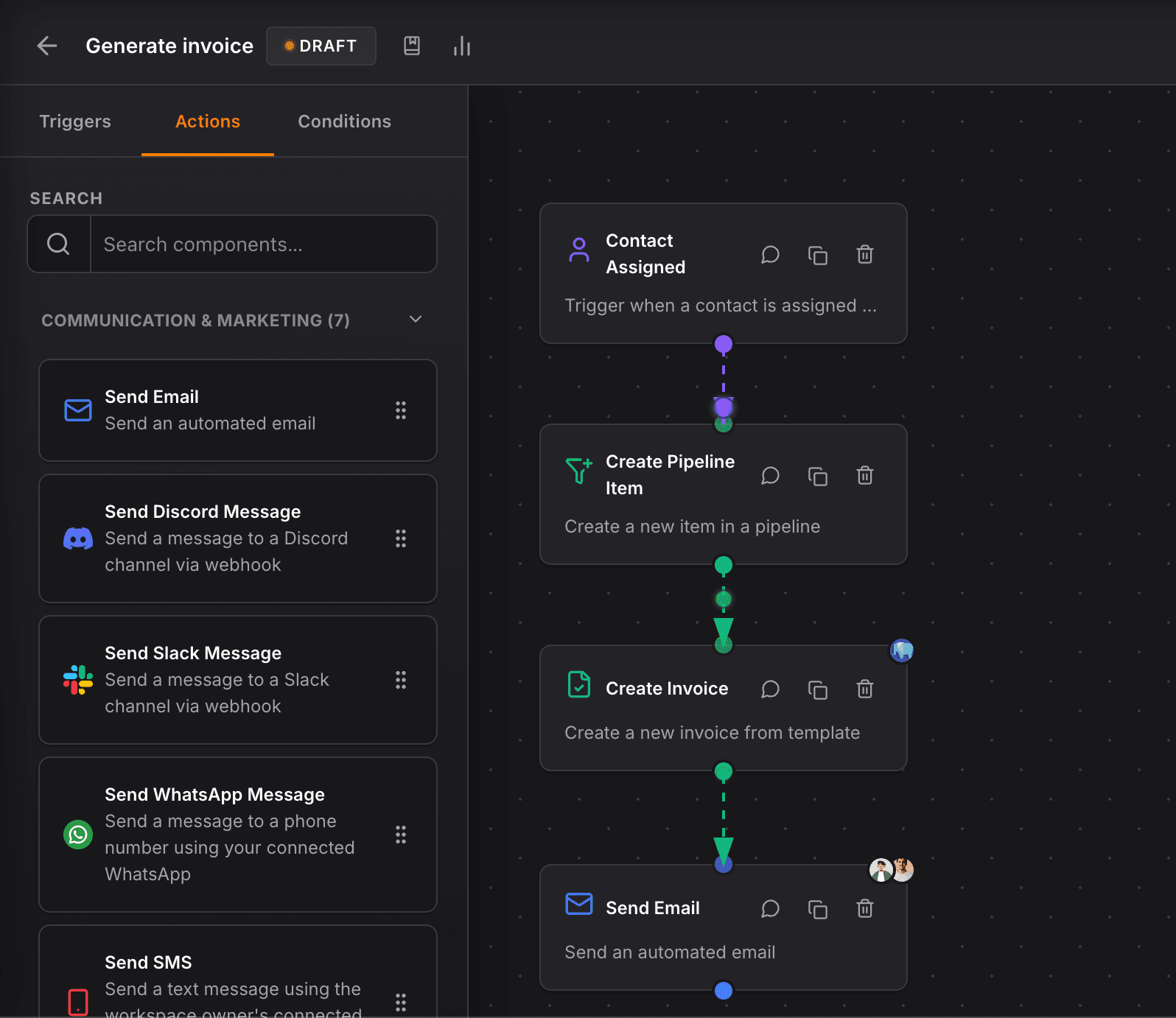
Task: Click the funnel icon on Create Pipeline Item
Action: click(x=579, y=471)
